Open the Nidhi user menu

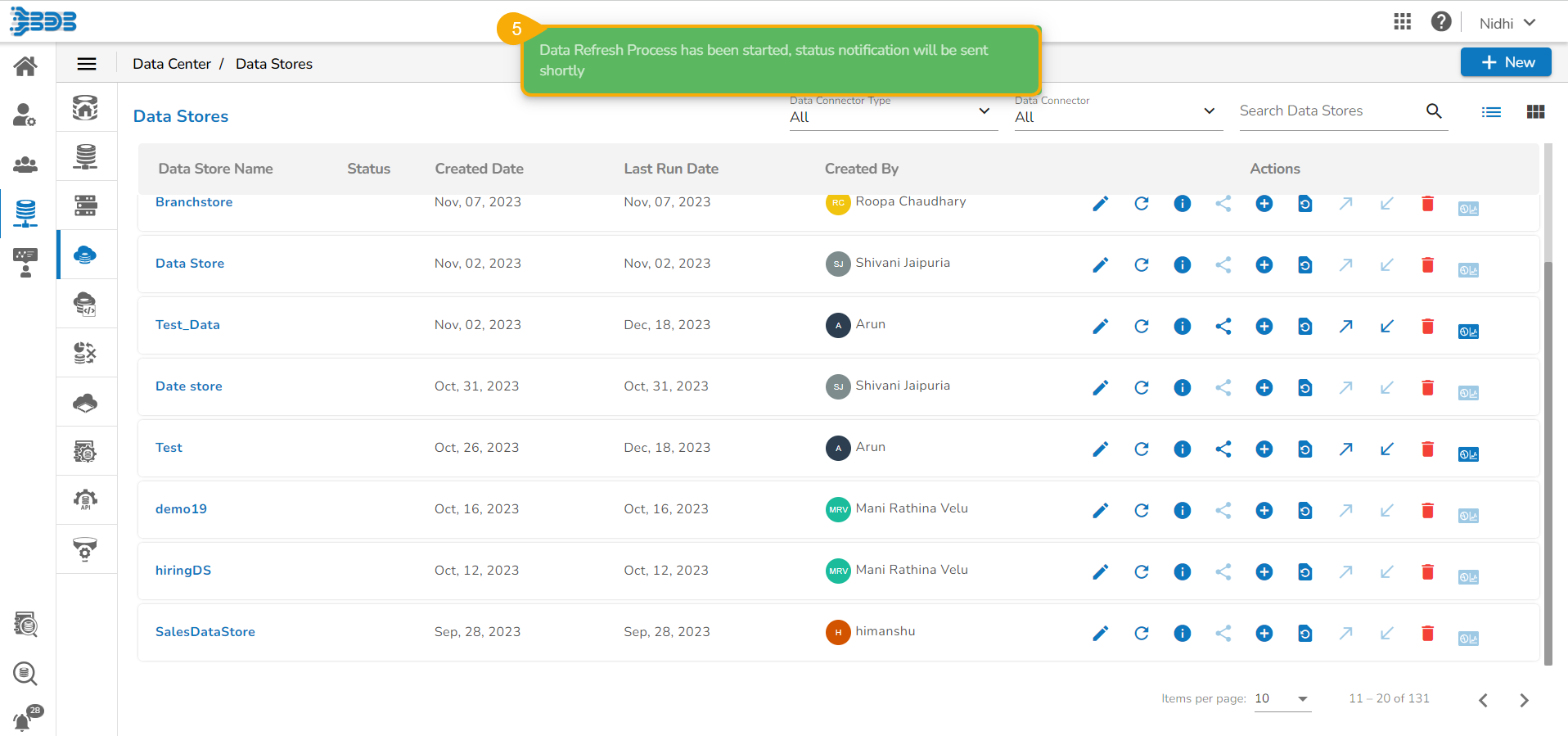1507,23
